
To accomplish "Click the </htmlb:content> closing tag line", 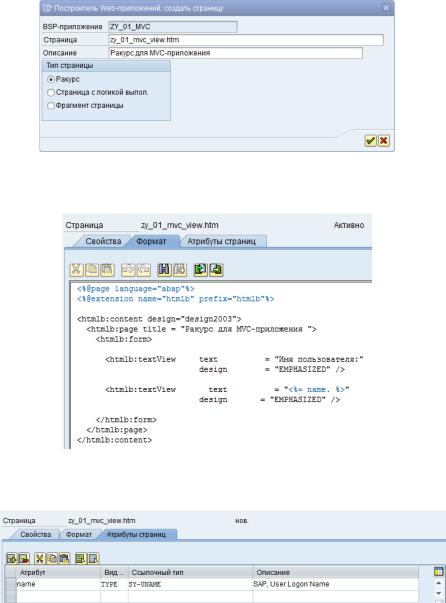I will tap(115, 440).
